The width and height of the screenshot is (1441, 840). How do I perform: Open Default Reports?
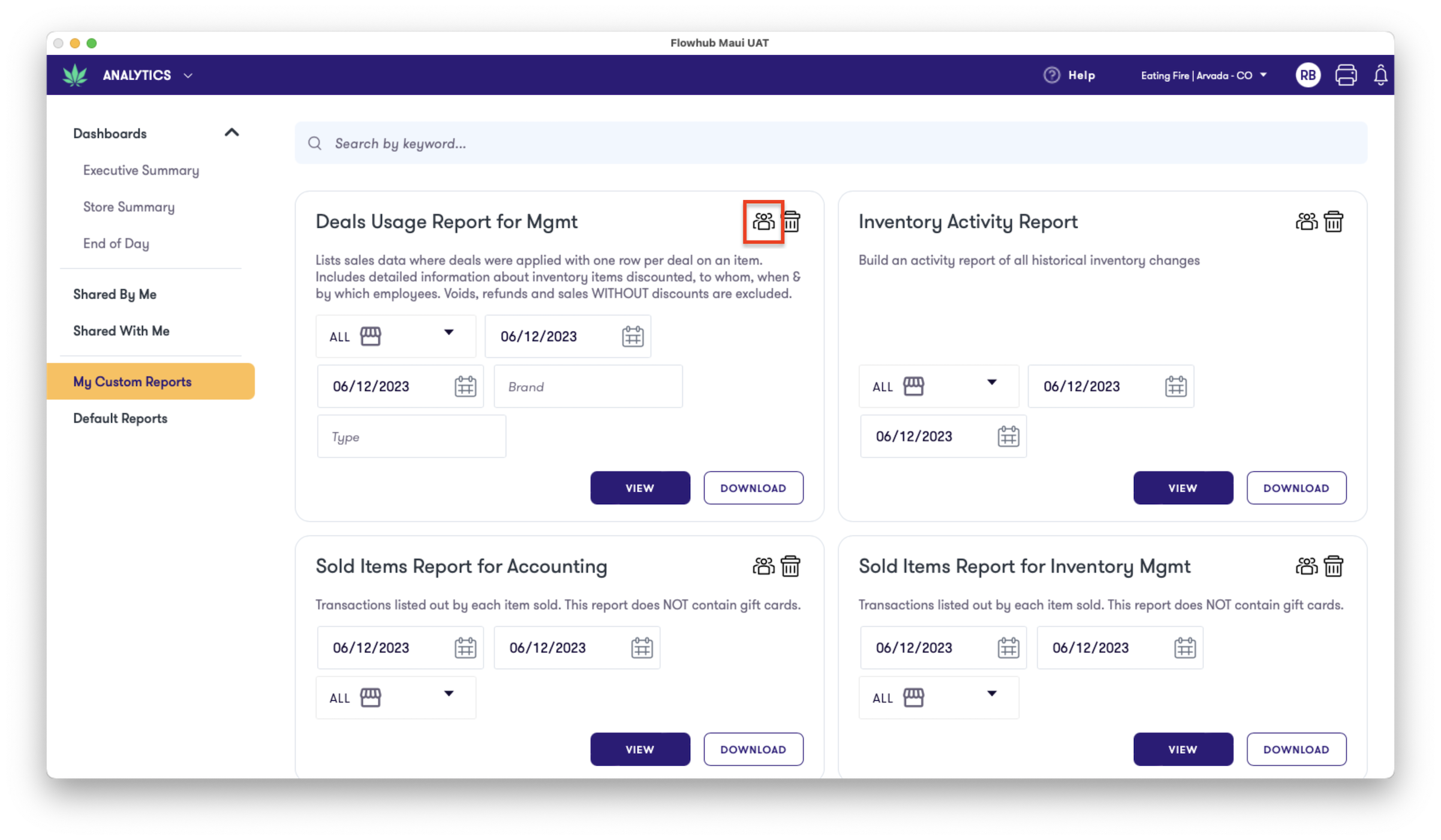120,419
